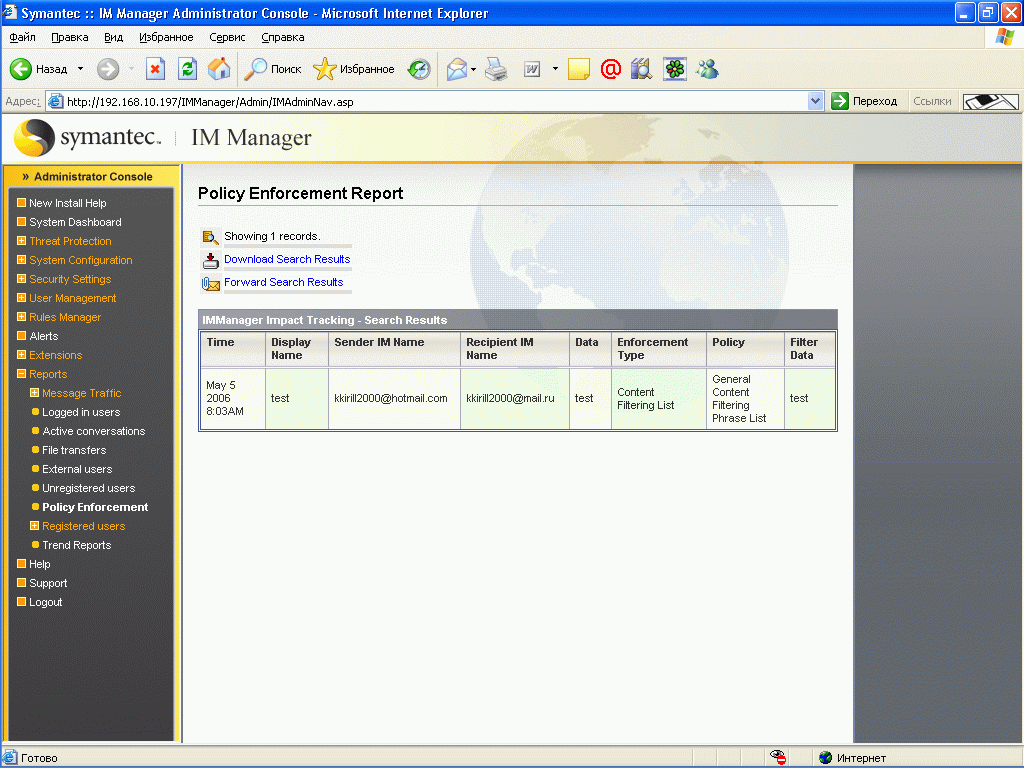Expand the Registered users subnode
Viewport: 1024px width, 768px height.
(x=35, y=526)
